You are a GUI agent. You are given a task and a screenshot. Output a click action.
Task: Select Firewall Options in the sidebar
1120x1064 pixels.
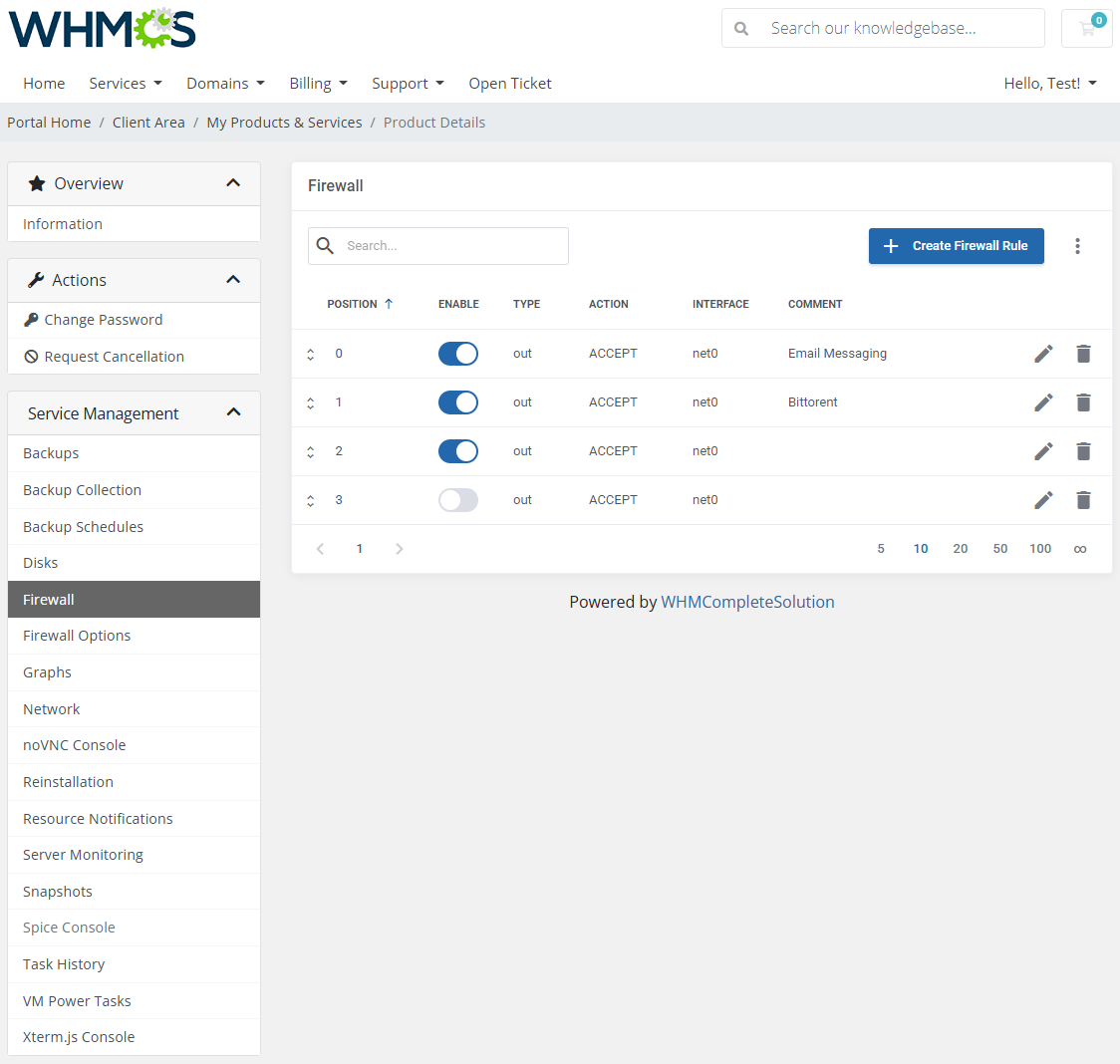point(77,635)
